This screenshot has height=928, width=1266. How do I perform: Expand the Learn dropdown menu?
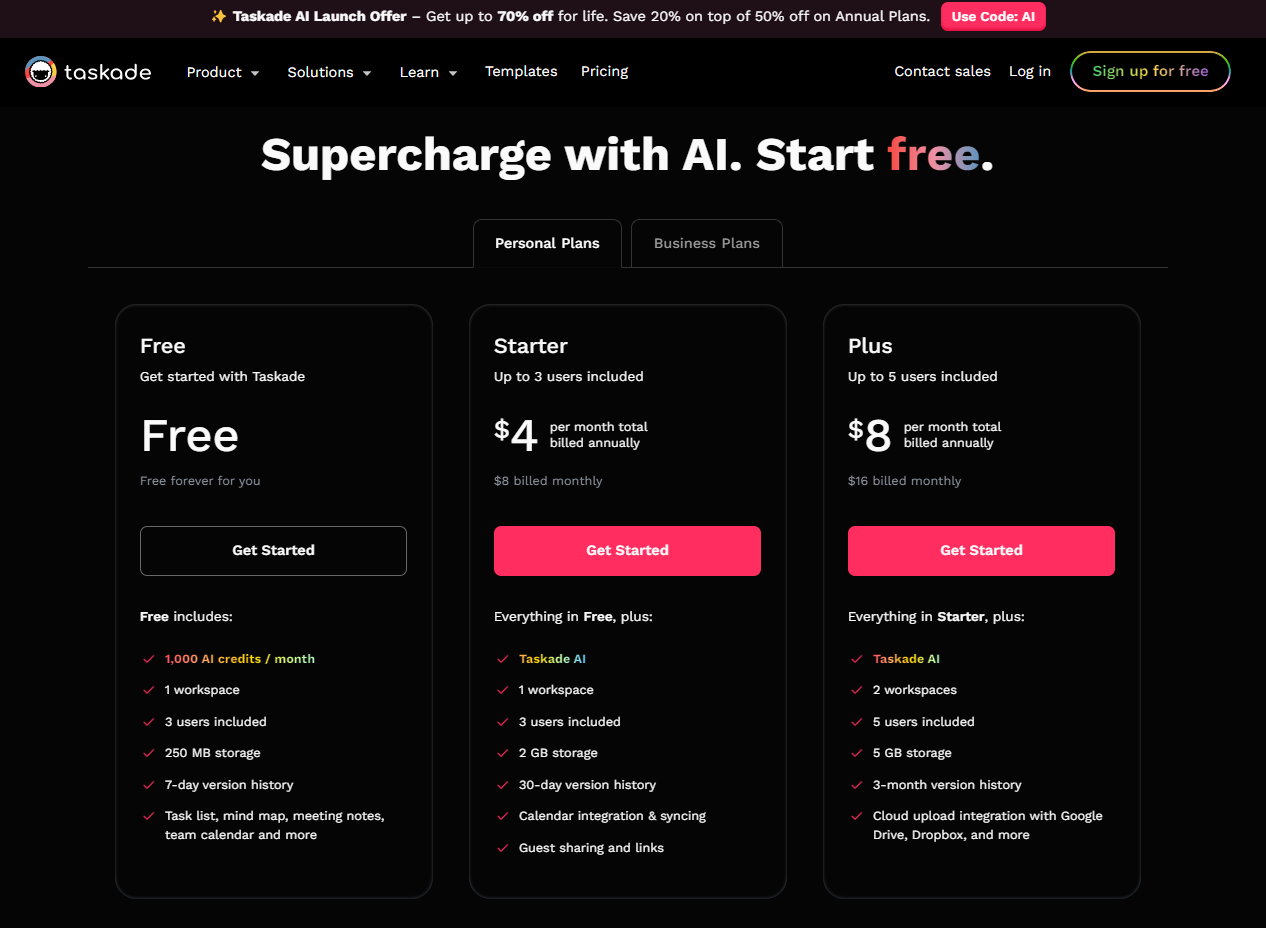click(428, 72)
